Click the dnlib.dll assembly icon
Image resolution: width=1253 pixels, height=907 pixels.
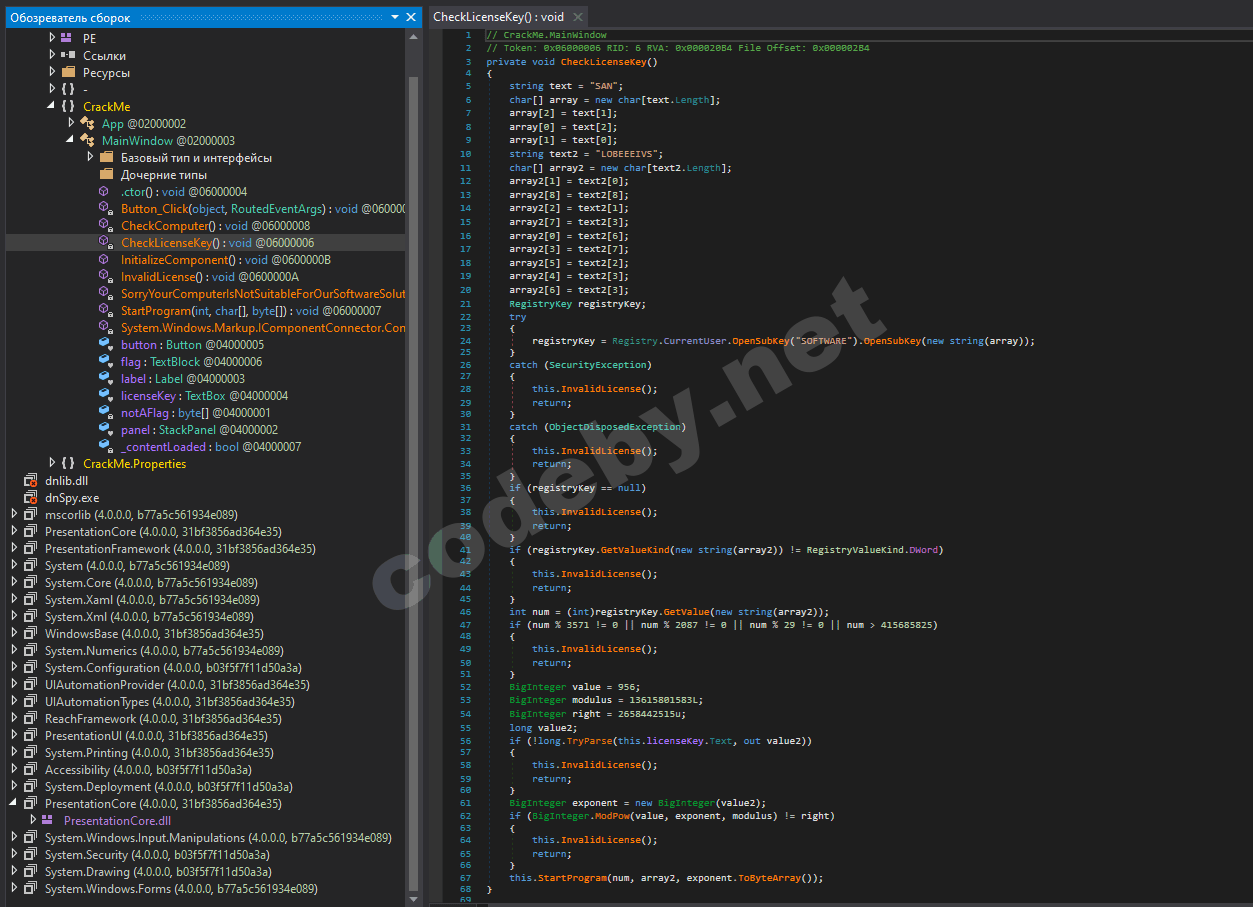(30, 480)
